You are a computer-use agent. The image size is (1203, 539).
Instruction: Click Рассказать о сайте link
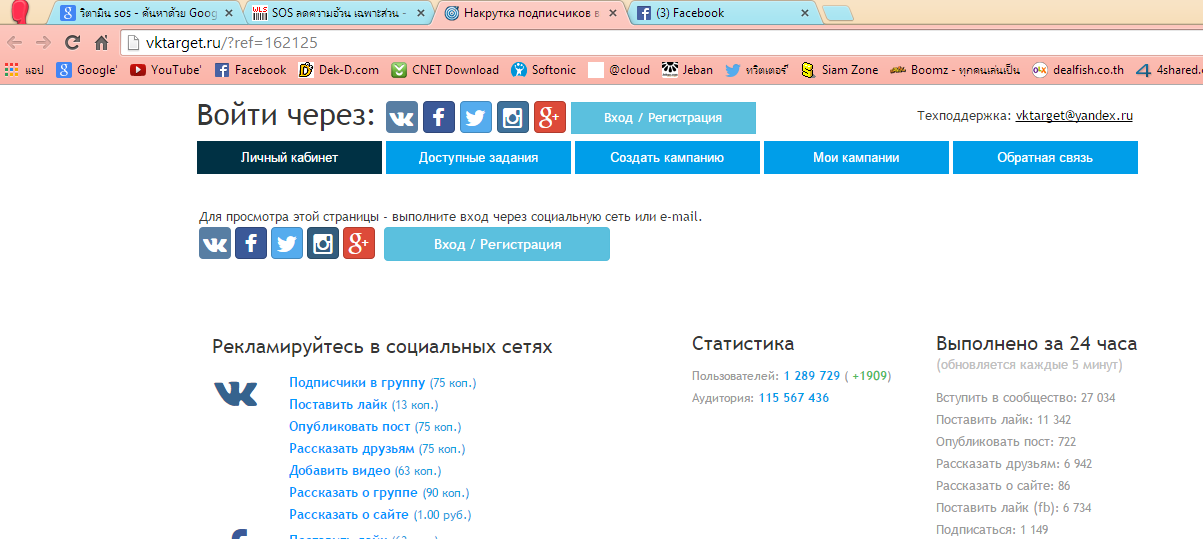click(349, 515)
